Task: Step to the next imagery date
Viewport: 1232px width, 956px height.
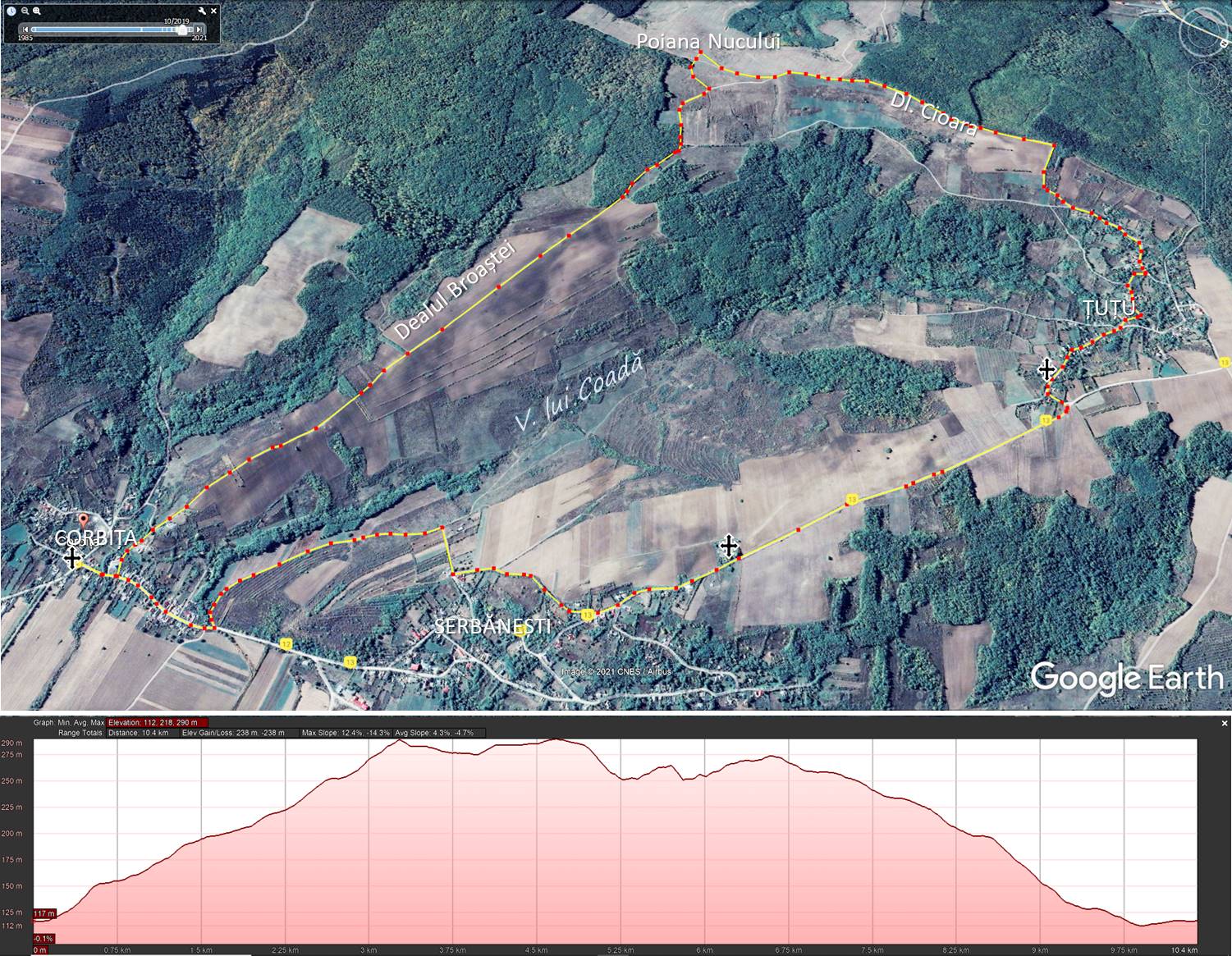Action: (x=199, y=30)
